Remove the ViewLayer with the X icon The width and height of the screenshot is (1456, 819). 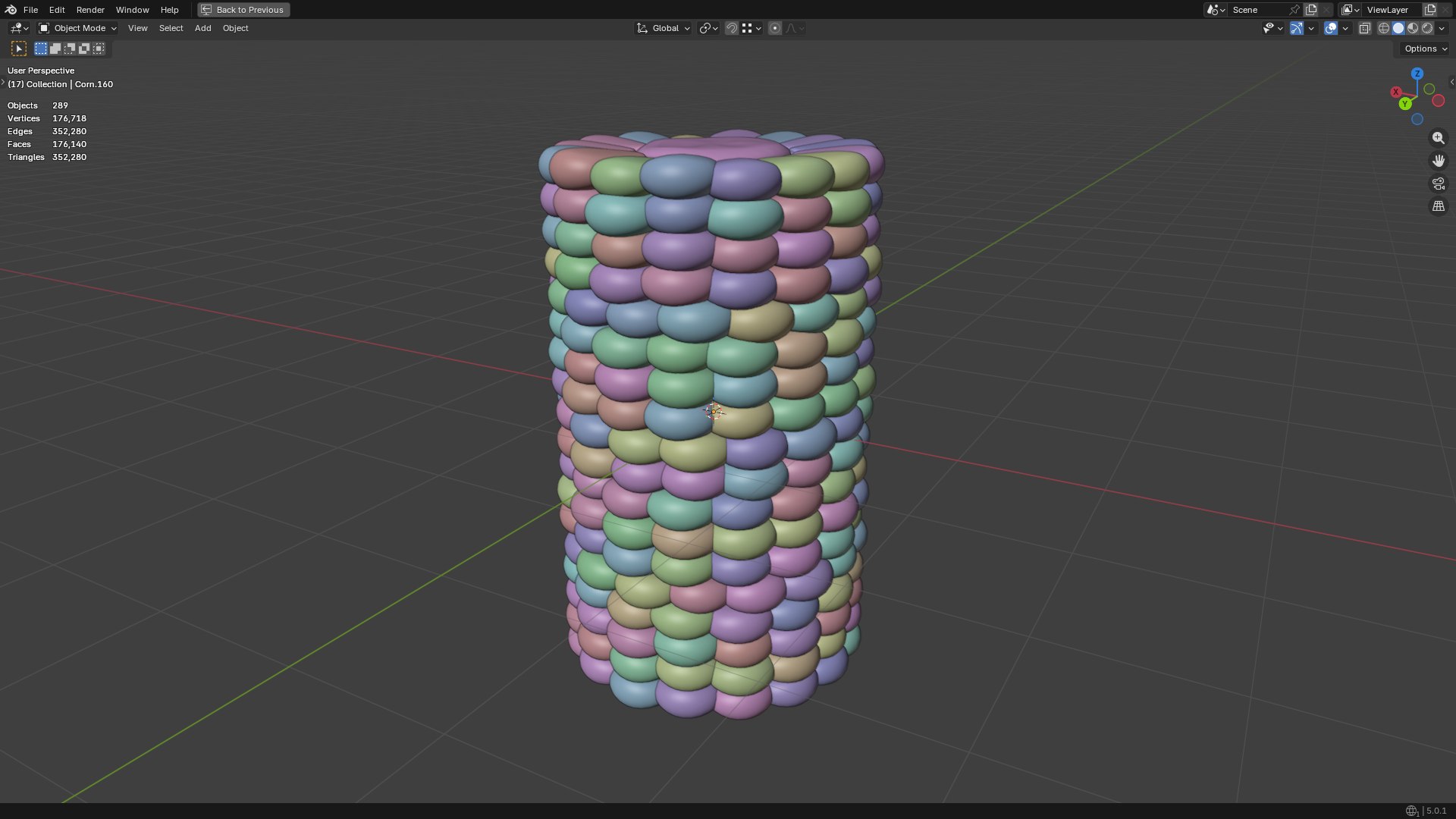pos(1445,10)
